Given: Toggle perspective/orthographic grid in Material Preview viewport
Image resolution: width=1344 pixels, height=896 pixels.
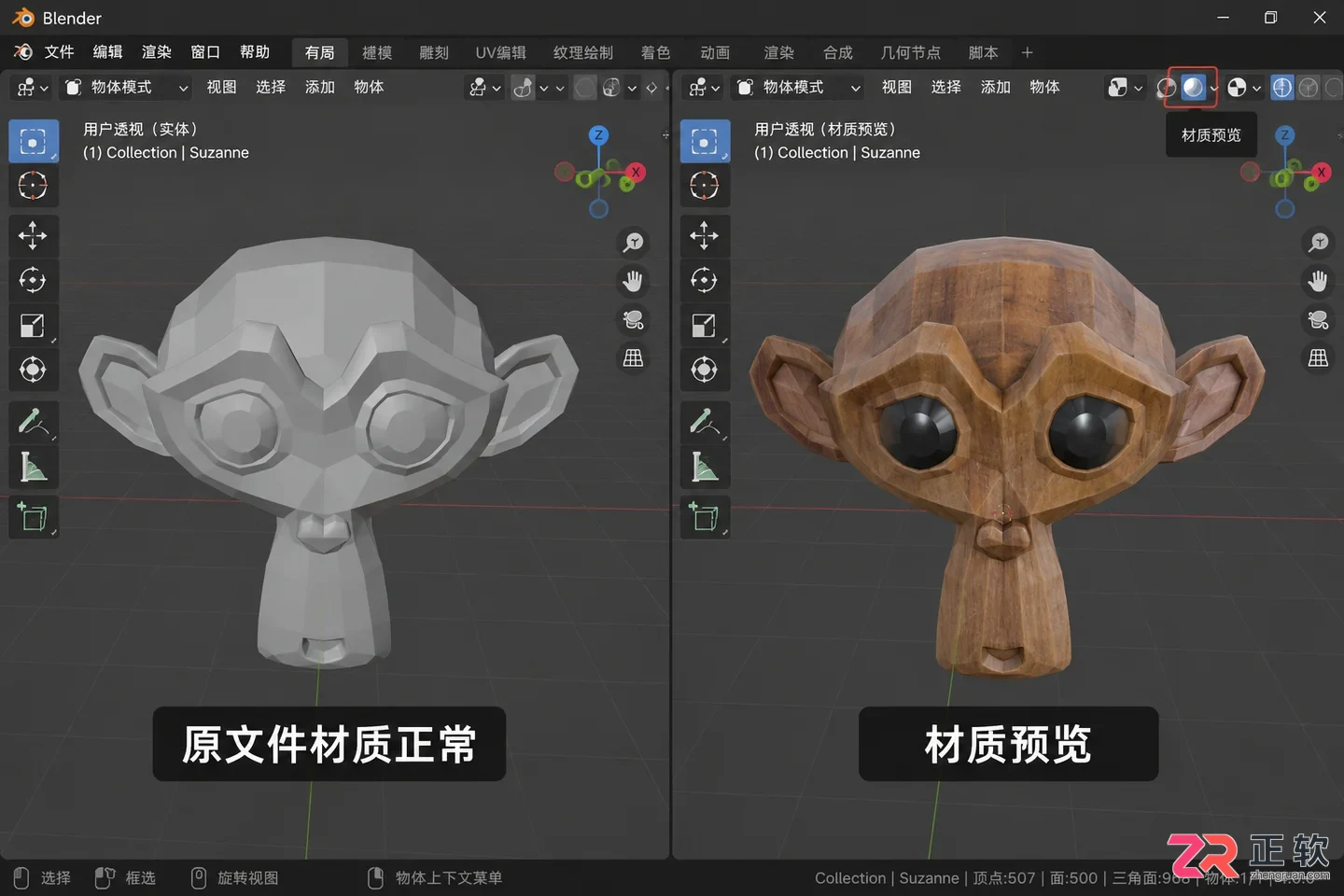Looking at the screenshot, I should tap(1318, 358).
